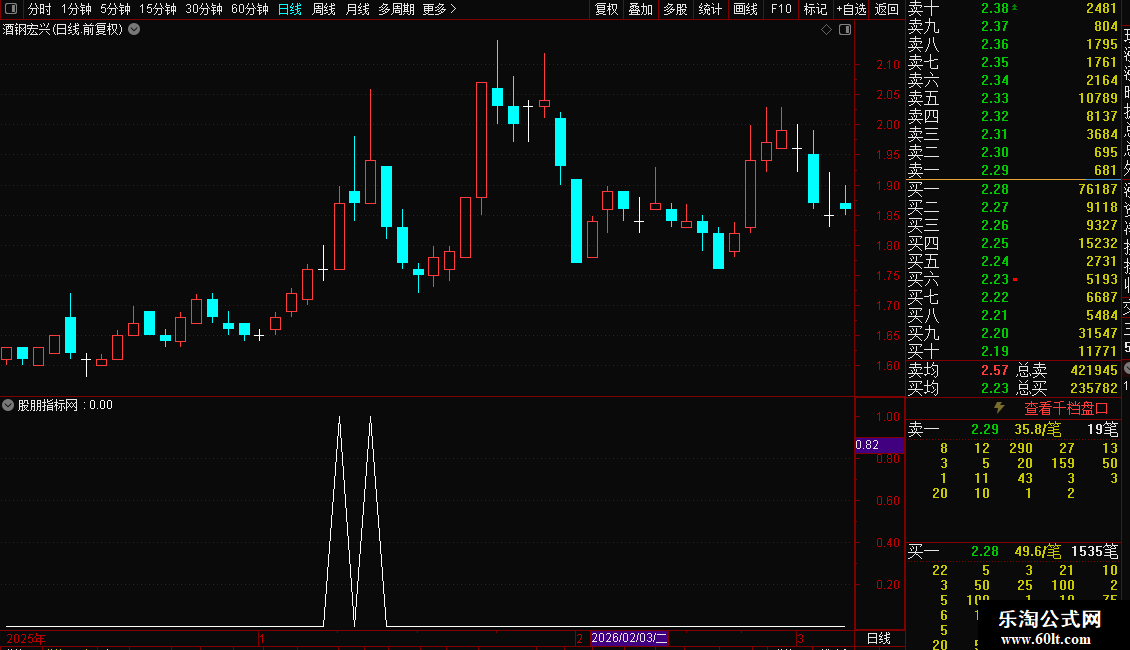This screenshot has height=650, width=1130.
Task: Click the lightning bolt icon in order panel
Action: [x=999, y=408]
